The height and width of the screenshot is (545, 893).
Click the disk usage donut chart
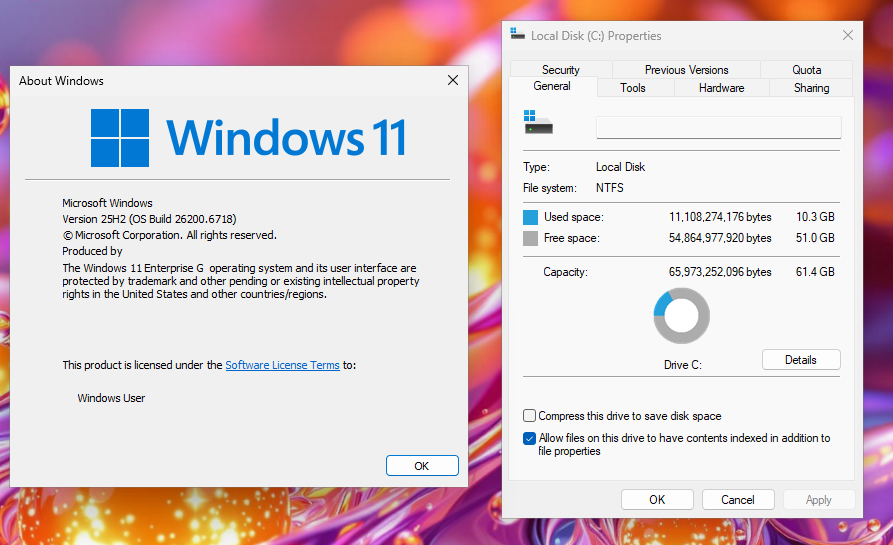pos(681,315)
